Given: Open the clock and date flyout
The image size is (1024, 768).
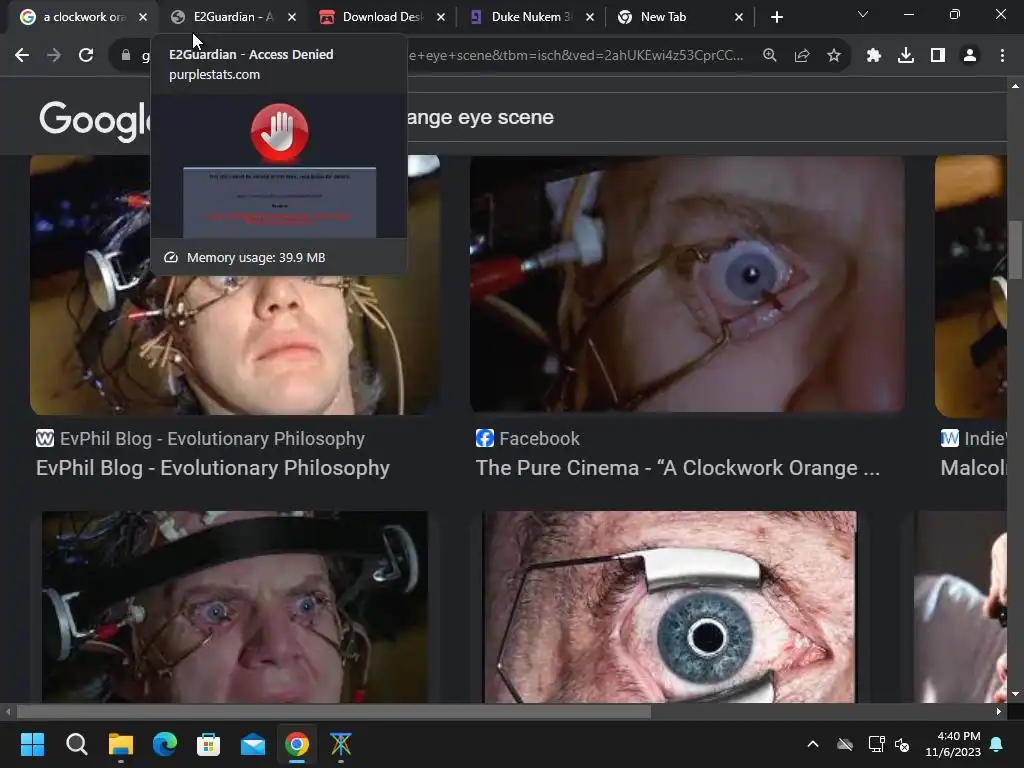Looking at the screenshot, I should (952, 744).
